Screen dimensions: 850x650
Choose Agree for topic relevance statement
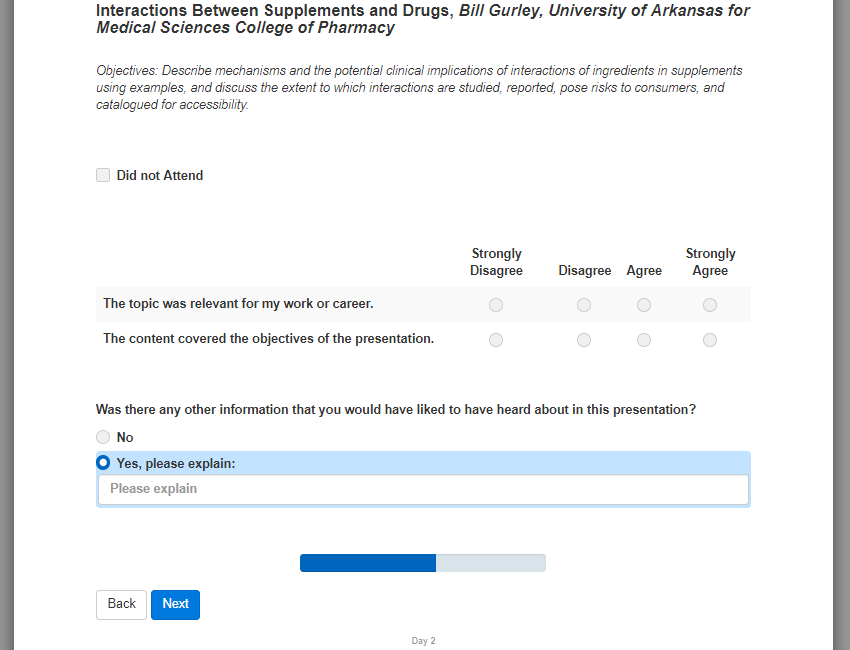(x=644, y=305)
